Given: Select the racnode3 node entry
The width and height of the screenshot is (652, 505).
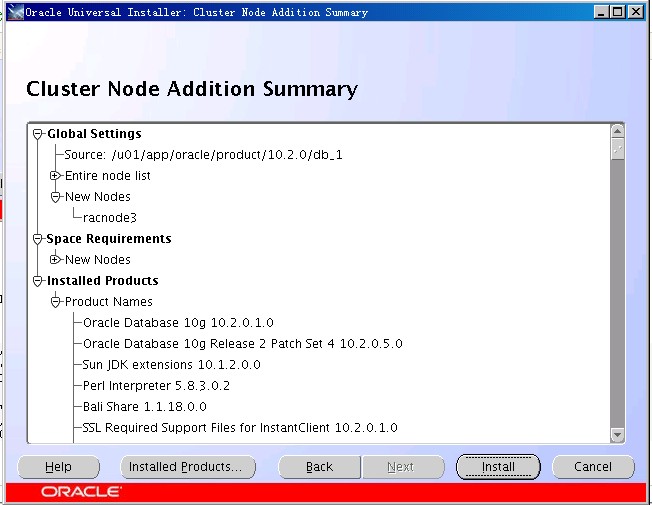Looking at the screenshot, I should pos(110,218).
